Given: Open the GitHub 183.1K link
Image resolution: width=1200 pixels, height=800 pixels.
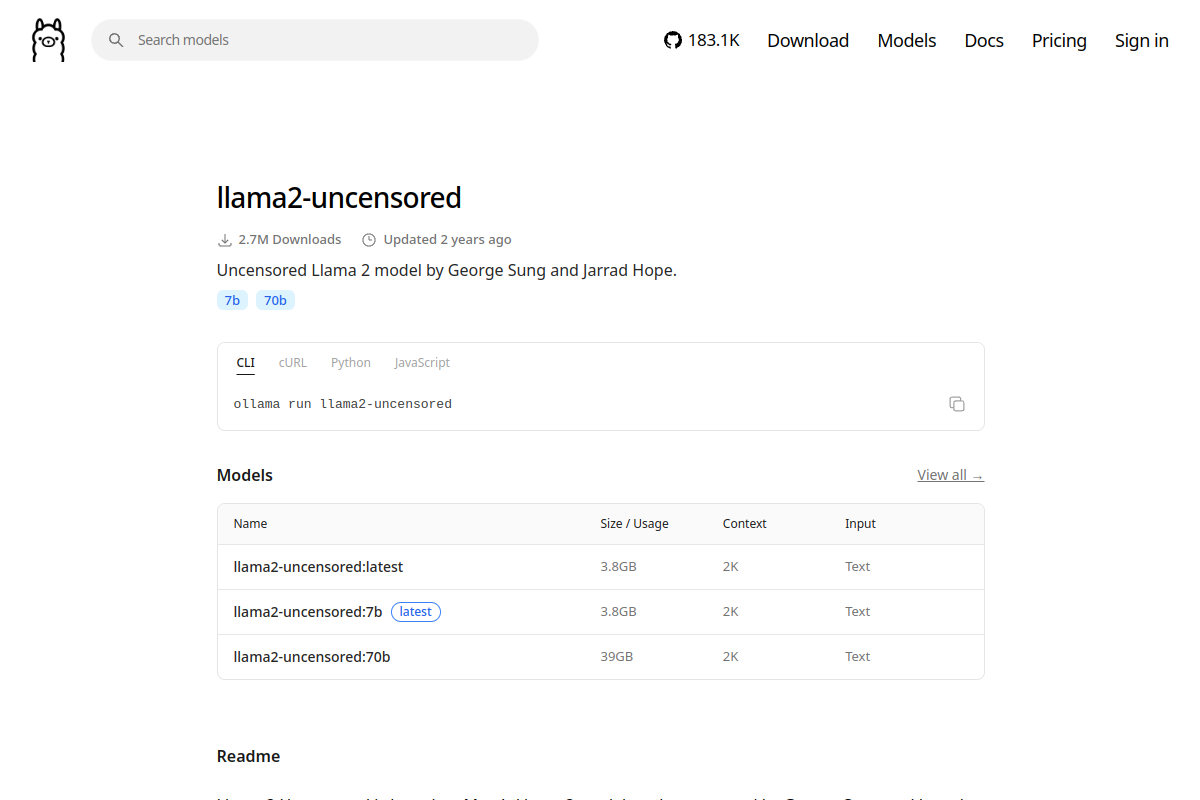Looking at the screenshot, I should point(702,40).
